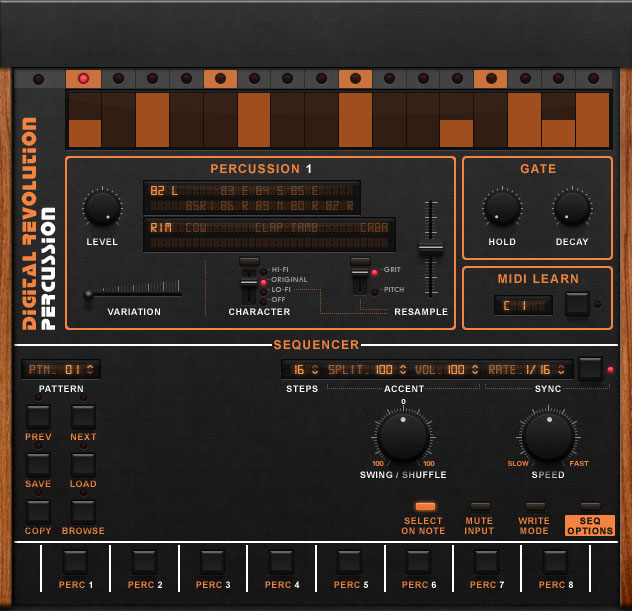Toggle WRITE MODE option
The image size is (632, 611).
point(535,507)
